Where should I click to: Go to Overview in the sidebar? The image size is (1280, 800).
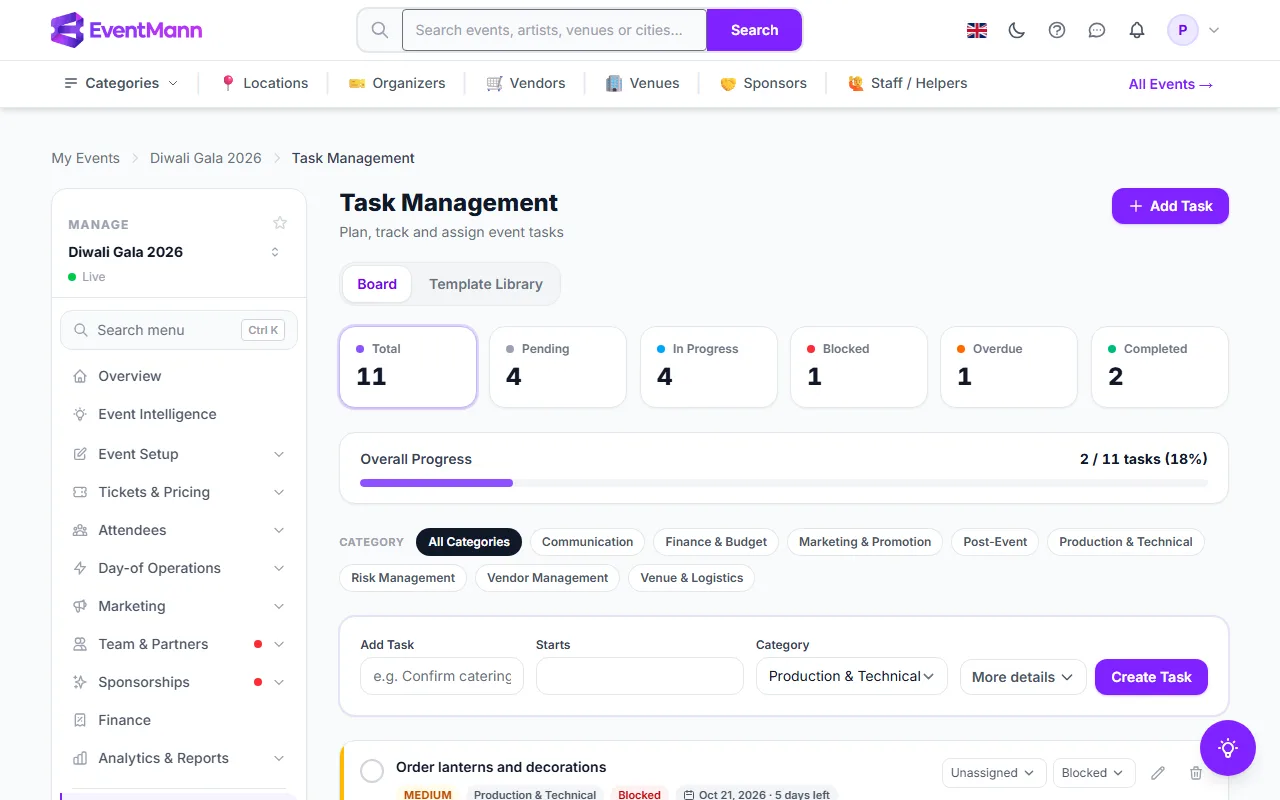179,376
